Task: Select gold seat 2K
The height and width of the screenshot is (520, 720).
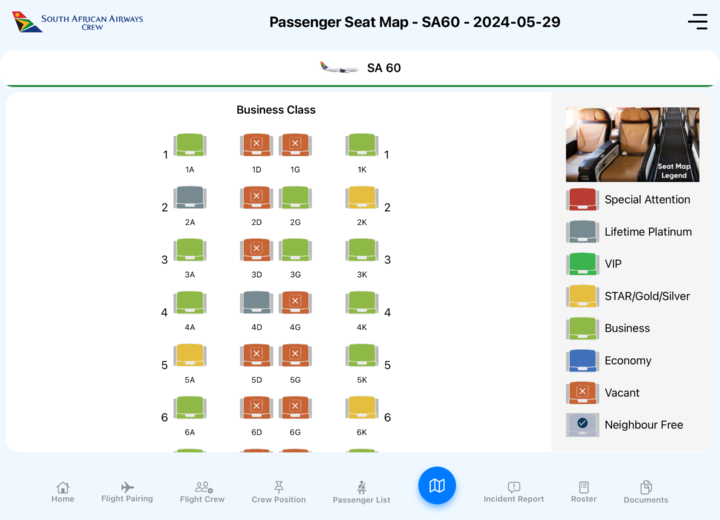Action: point(362,198)
